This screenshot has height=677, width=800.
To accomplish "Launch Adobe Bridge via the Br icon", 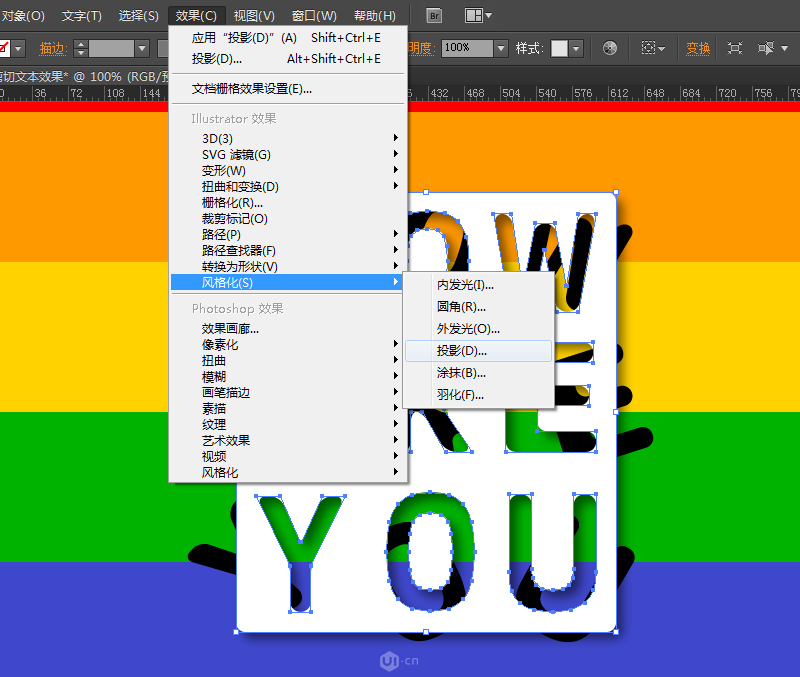I will coord(433,15).
